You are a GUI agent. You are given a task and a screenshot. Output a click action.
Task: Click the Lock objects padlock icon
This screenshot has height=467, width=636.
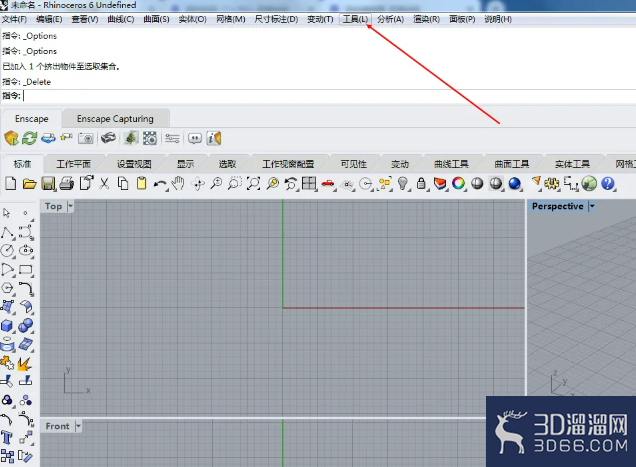point(421,184)
